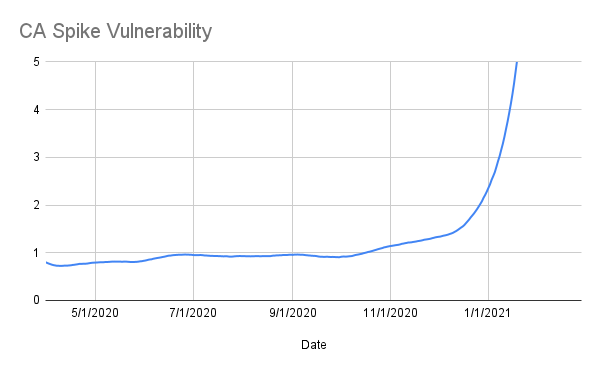Click the blue line at 5/1/2020 gridline
Image resolution: width=600 pixels, height=371 pixels.
[95, 262]
